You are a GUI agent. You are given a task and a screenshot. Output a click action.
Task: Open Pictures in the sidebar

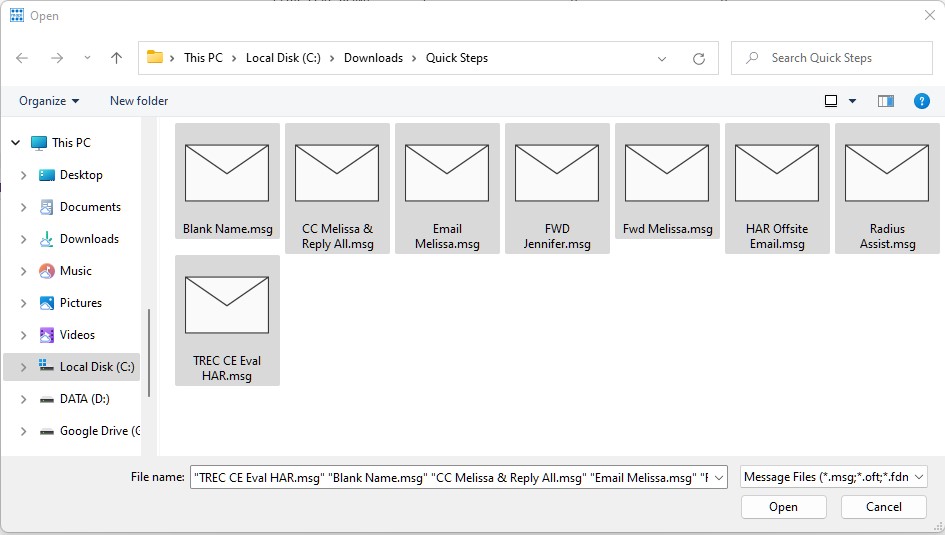(x=80, y=302)
